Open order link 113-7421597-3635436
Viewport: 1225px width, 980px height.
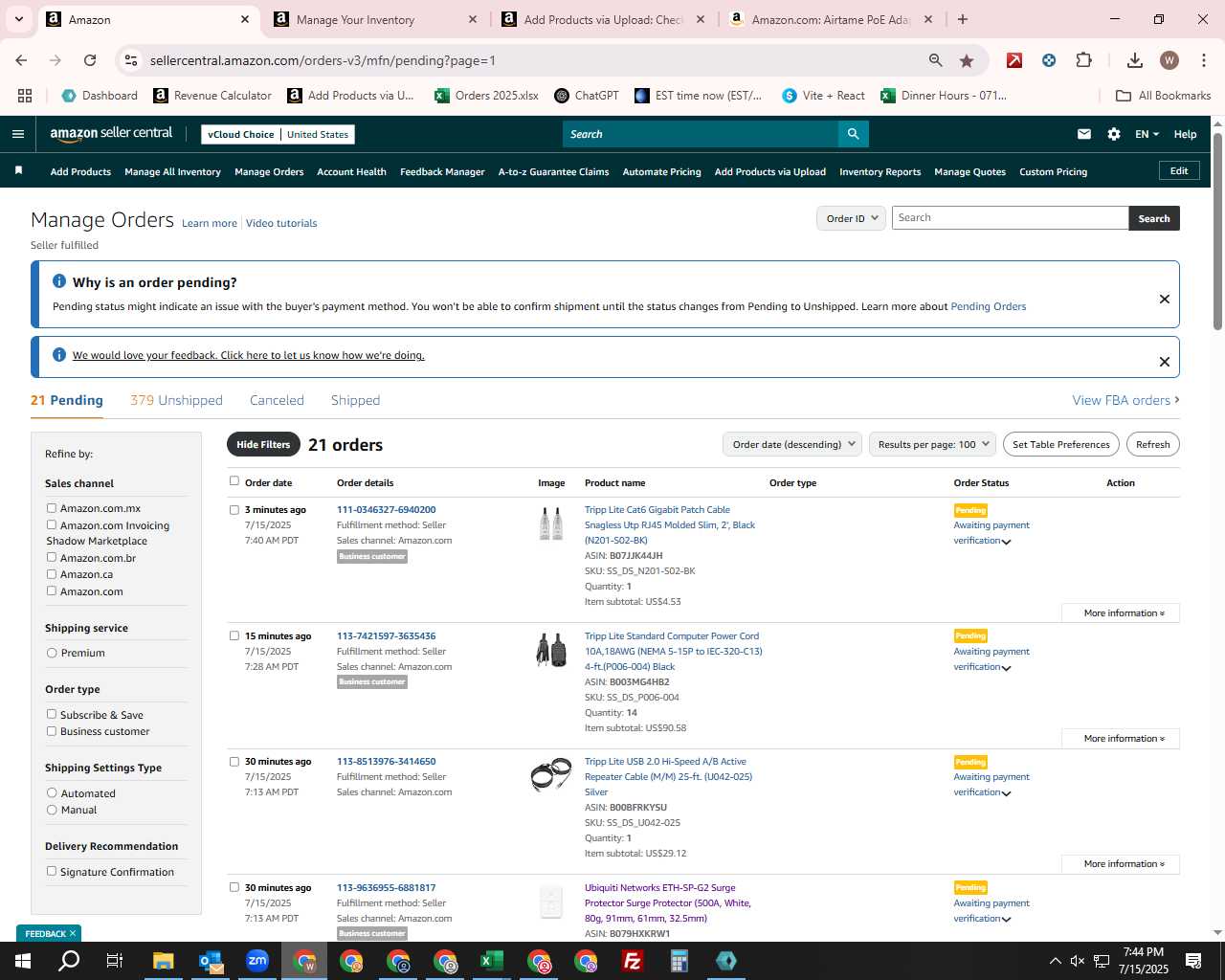pos(386,635)
